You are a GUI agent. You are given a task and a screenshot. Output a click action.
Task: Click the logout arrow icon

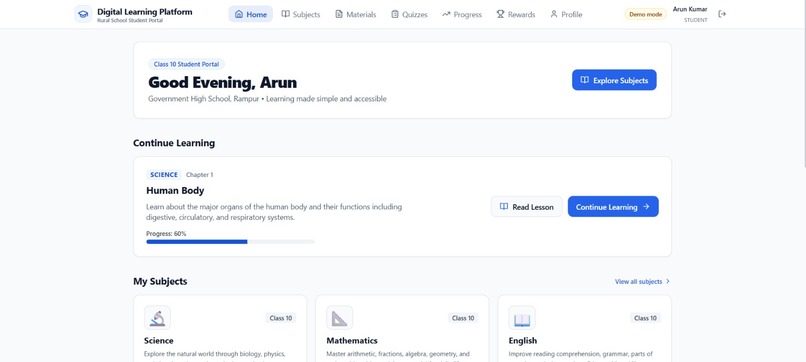[722, 14]
